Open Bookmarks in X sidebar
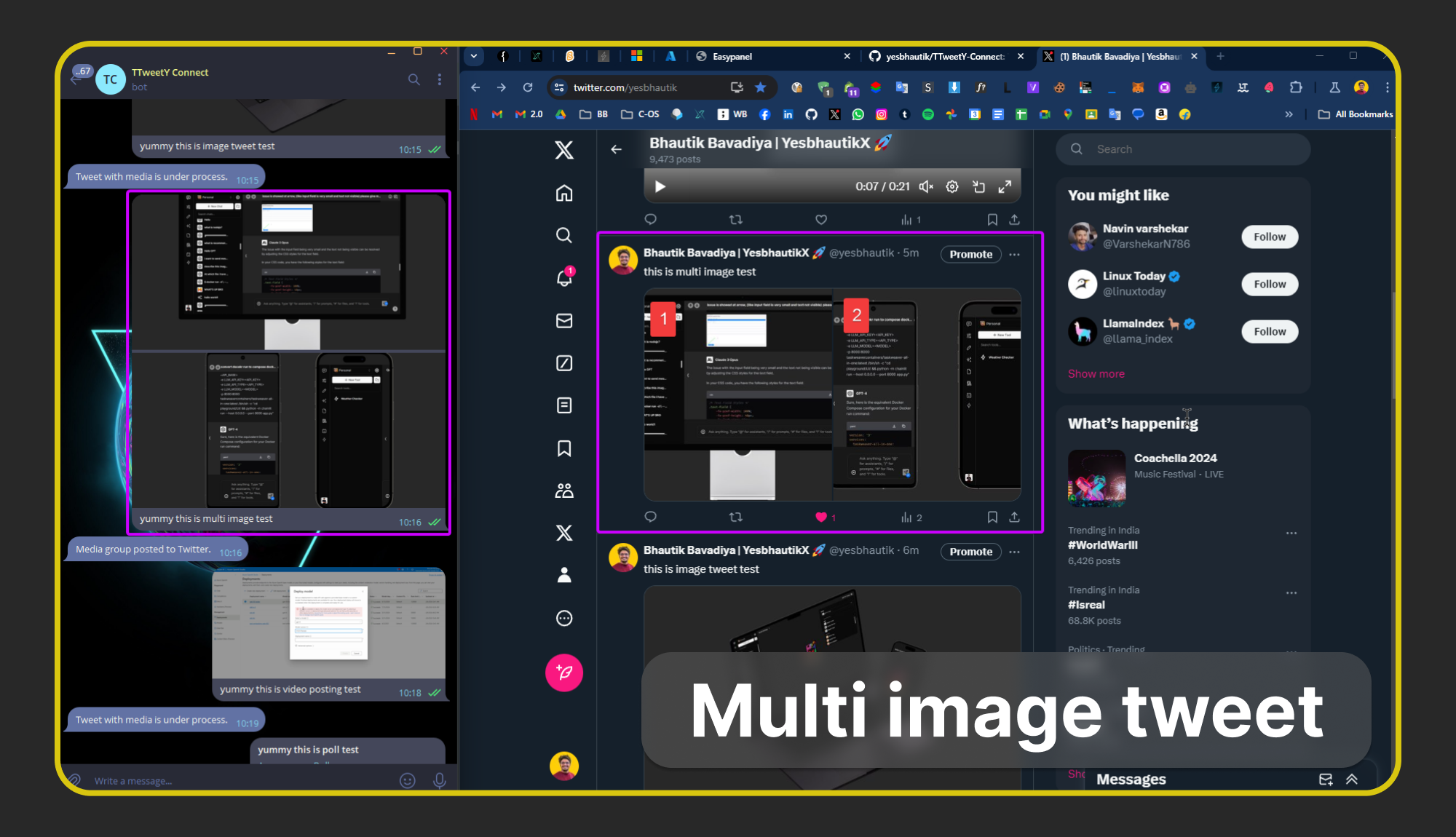 (x=564, y=448)
